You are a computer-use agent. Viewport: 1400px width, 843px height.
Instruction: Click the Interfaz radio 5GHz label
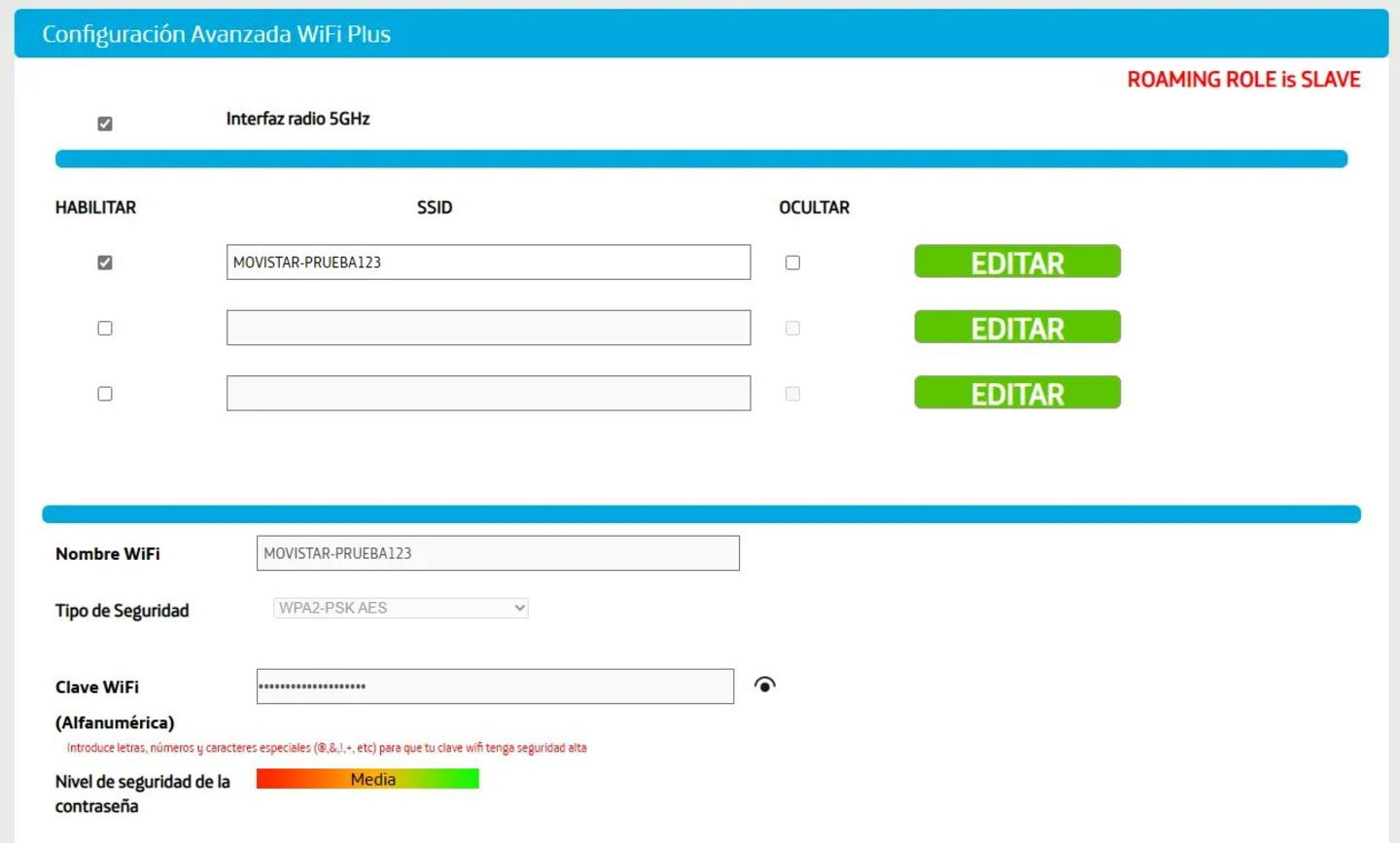point(297,119)
